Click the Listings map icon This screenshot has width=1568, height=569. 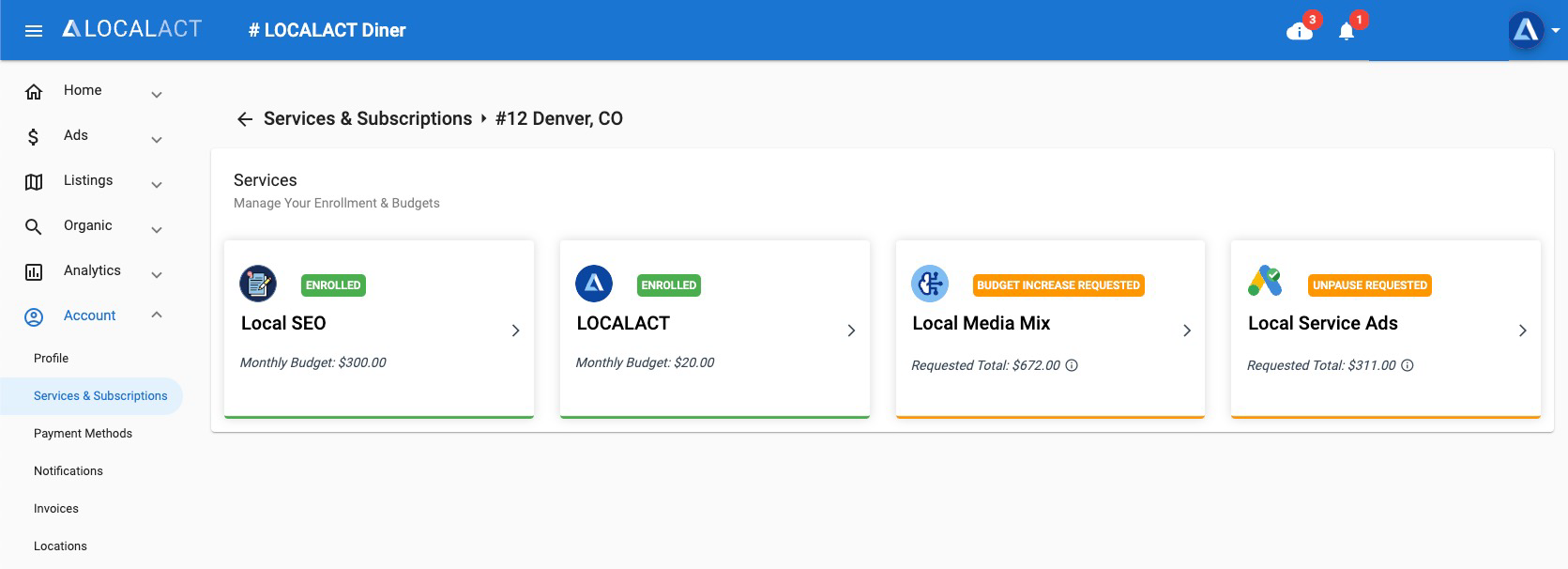point(34,182)
